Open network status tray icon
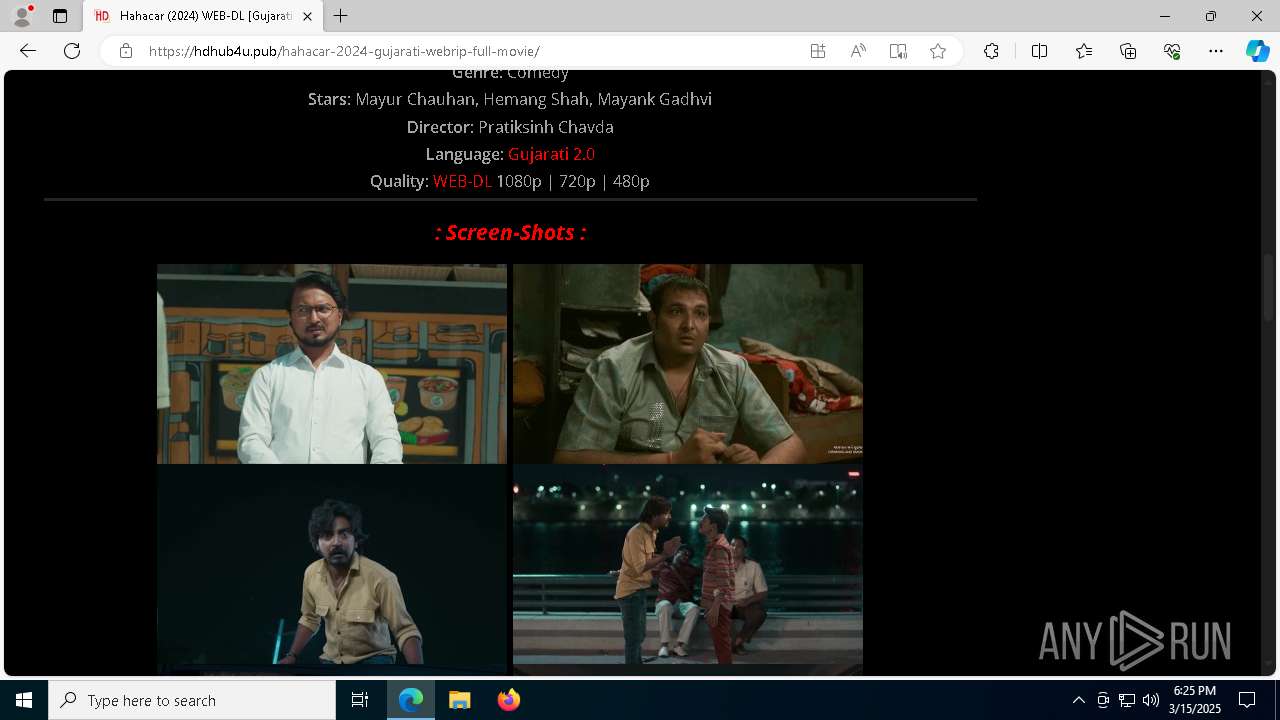Image resolution: width=1280 pixels, height=720 pixels. point(1127,700)
